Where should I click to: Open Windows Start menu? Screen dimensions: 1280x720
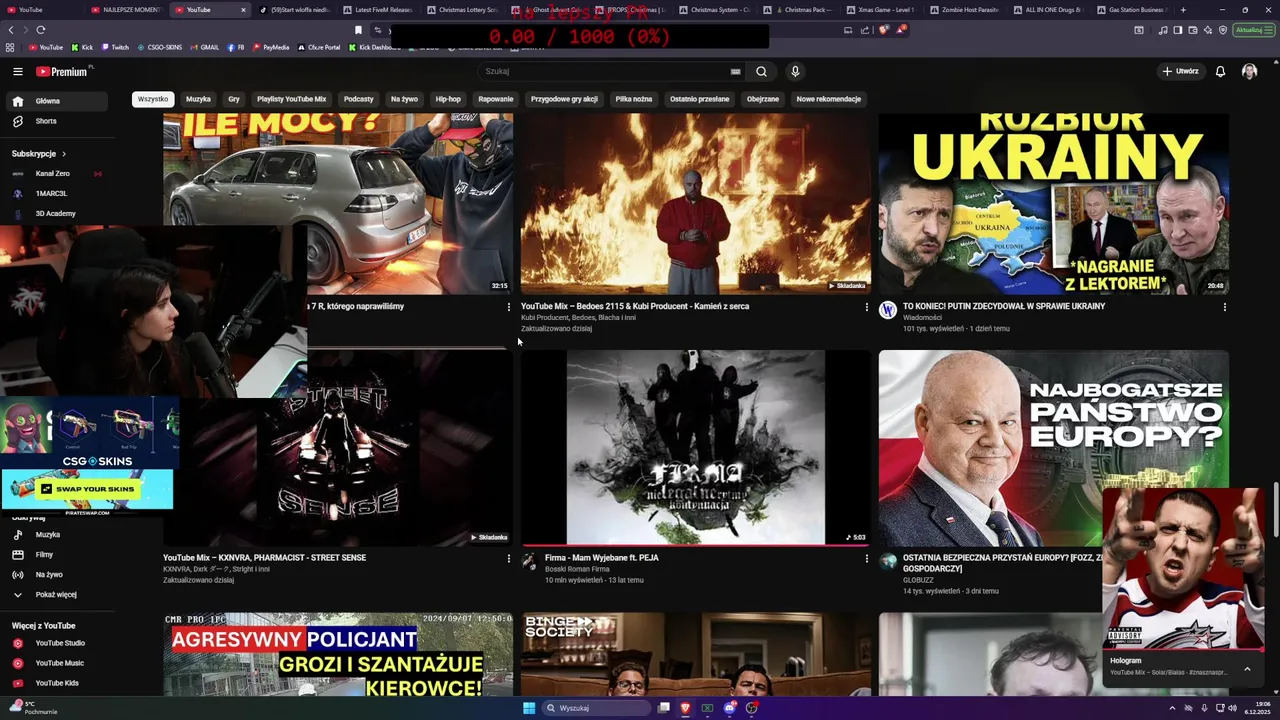529,708
